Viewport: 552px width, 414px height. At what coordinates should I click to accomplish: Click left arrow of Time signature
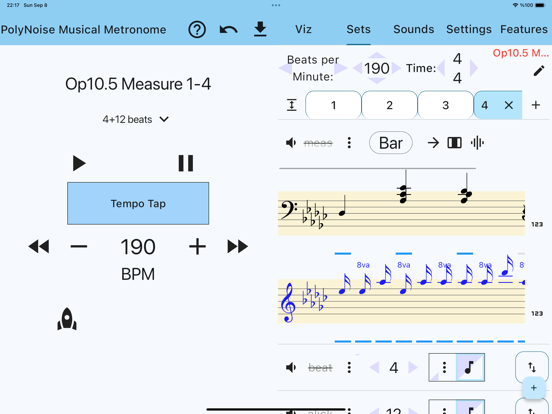tap(441, 68)
